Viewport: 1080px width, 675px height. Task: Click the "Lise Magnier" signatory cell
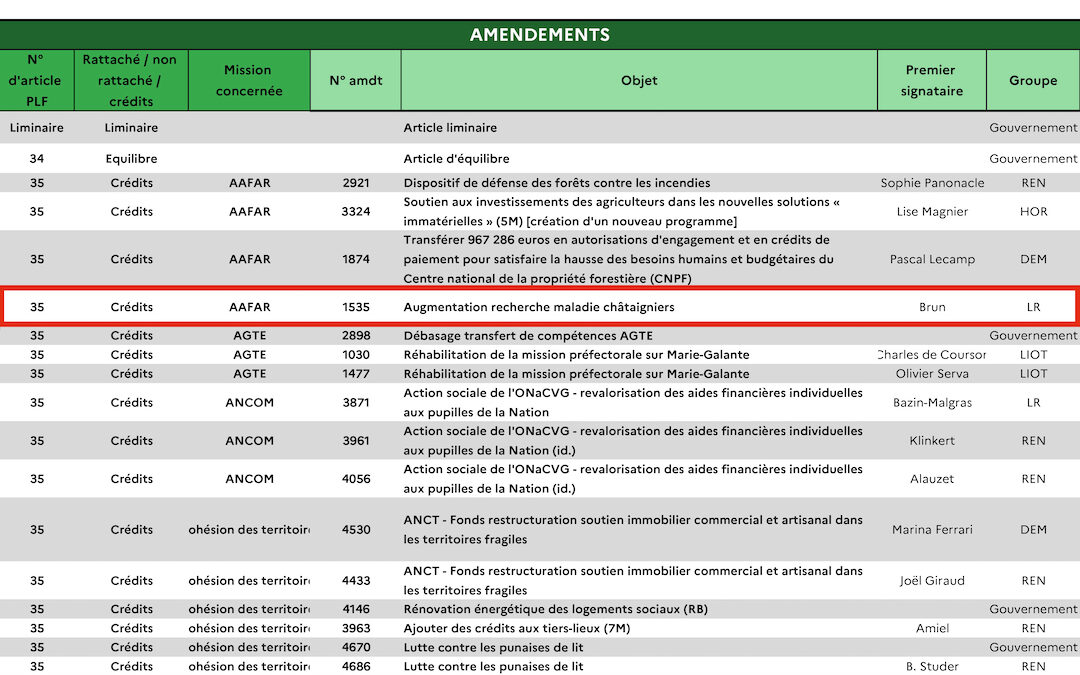[931, 211]
